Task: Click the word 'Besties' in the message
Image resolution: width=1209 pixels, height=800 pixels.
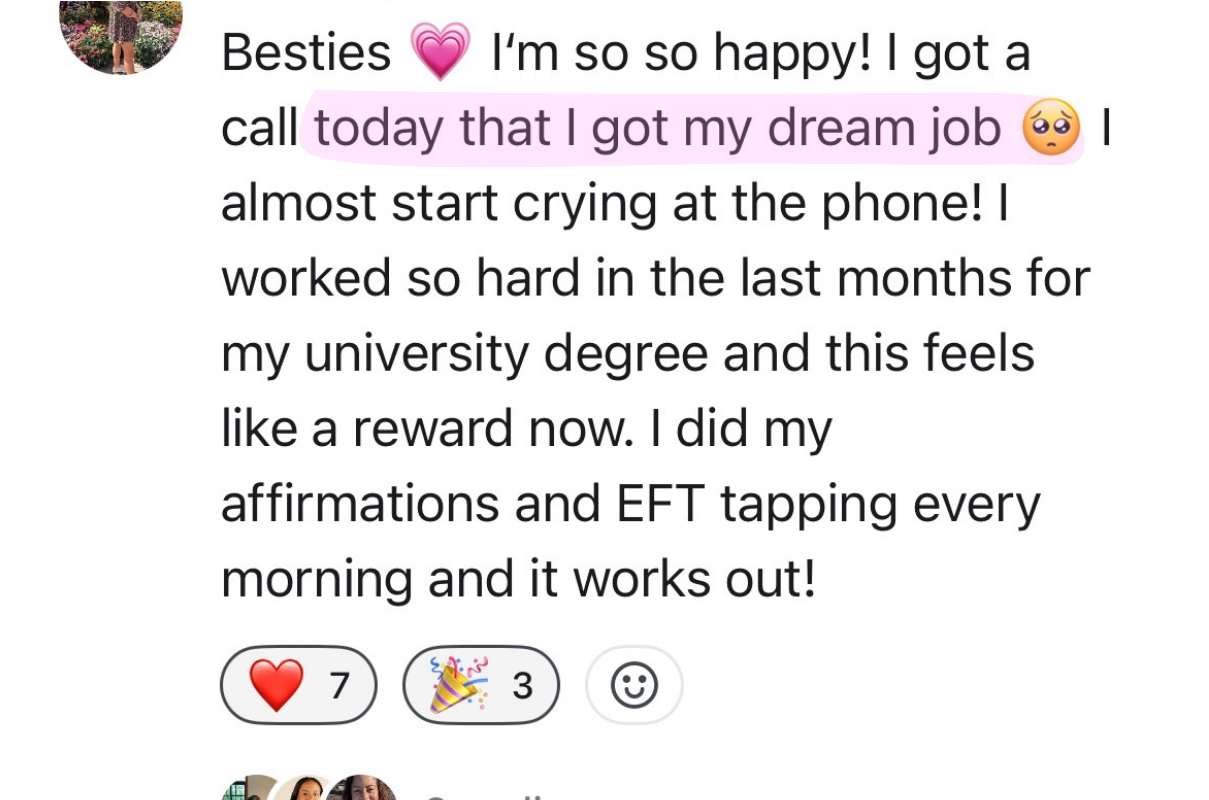Action: click(306, 53)
